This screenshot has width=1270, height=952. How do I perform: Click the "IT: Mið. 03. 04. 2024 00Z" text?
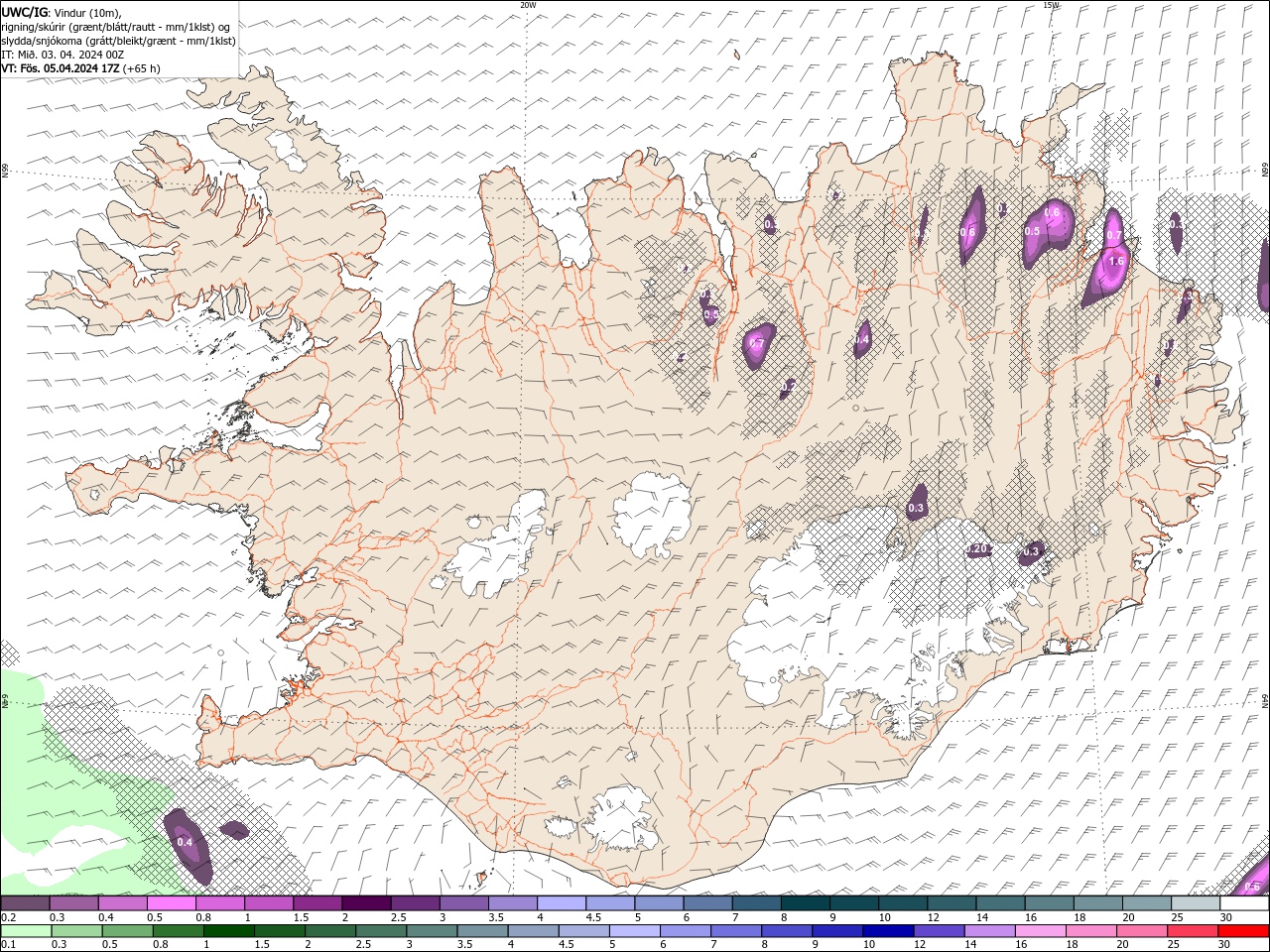click(x=63, y=55)
